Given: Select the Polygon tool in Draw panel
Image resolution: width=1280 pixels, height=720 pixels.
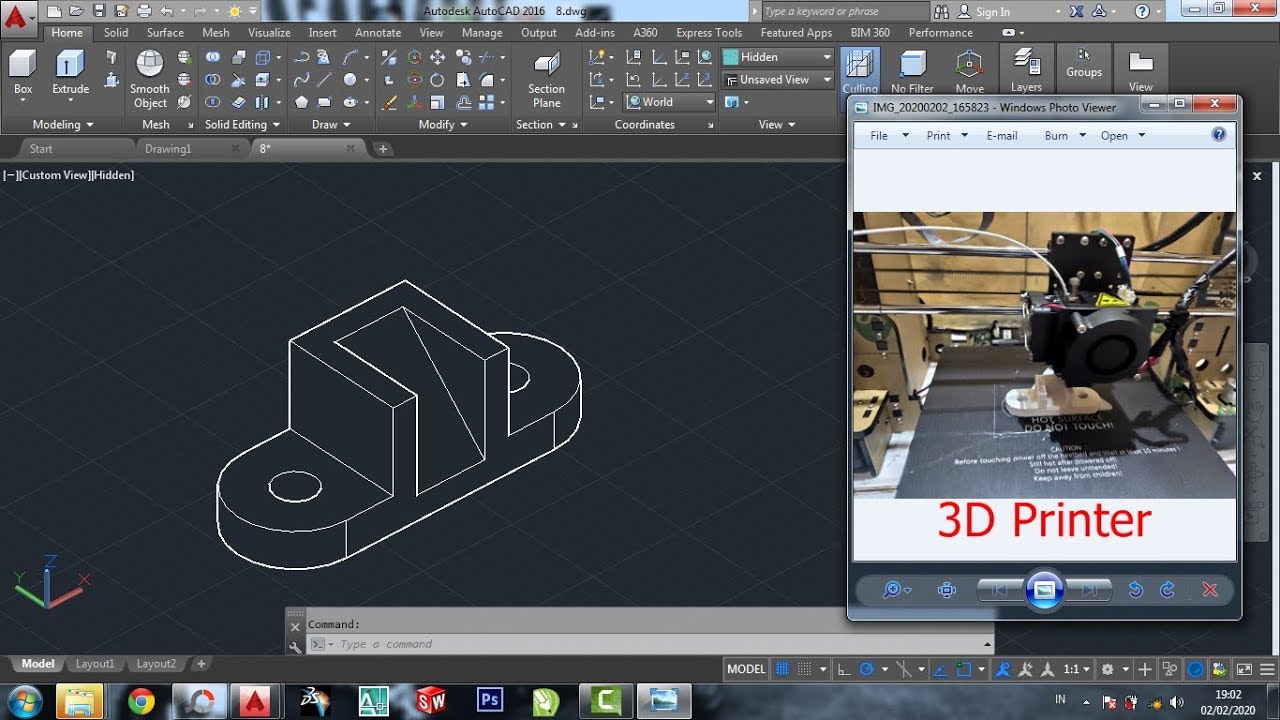Looking at the screenshot, I should point(301,102).
